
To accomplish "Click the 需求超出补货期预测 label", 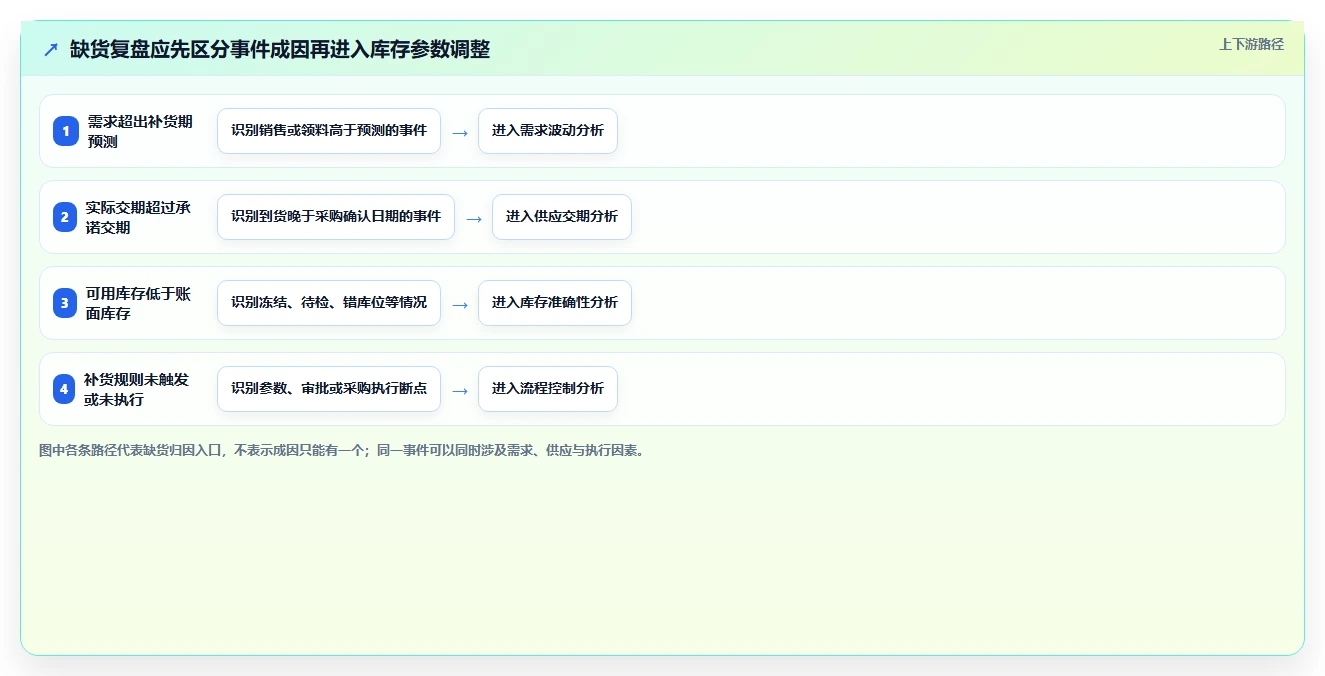I will pos(140,131).
